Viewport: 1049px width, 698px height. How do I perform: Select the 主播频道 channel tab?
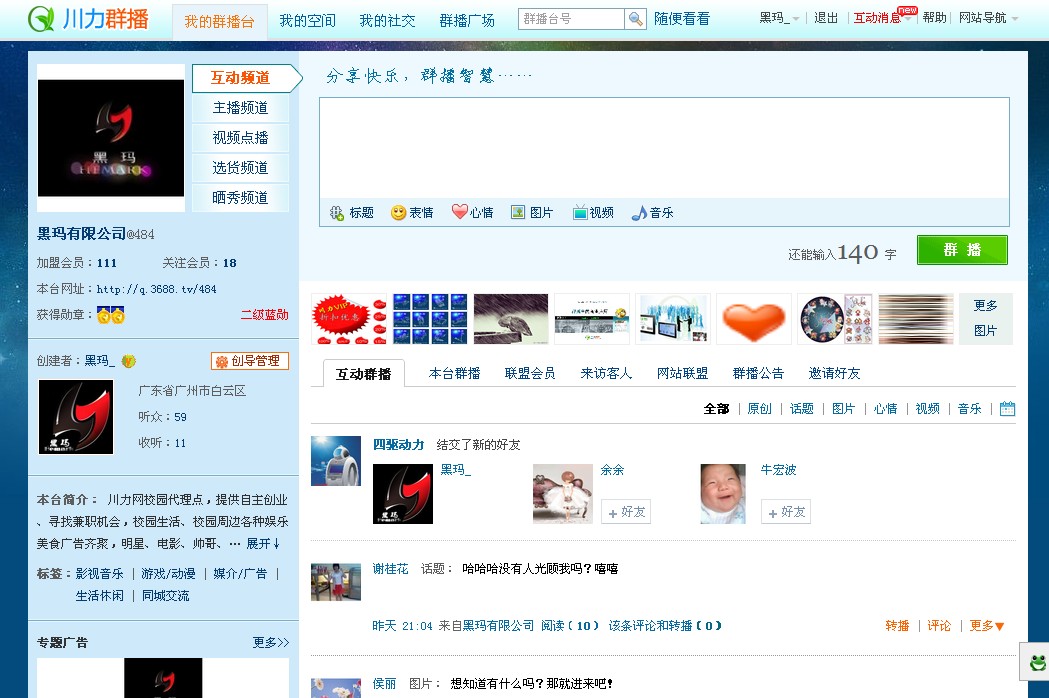click(240, 108)
